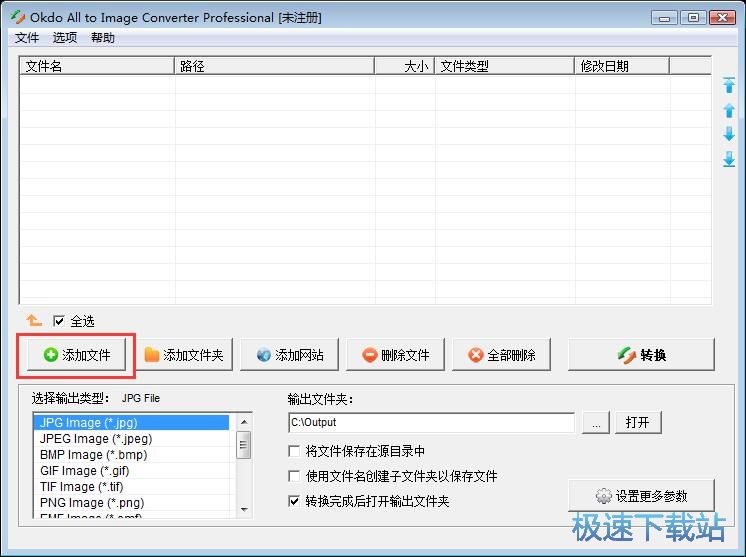Click the 全部删除 delete all button

[501, 355]
